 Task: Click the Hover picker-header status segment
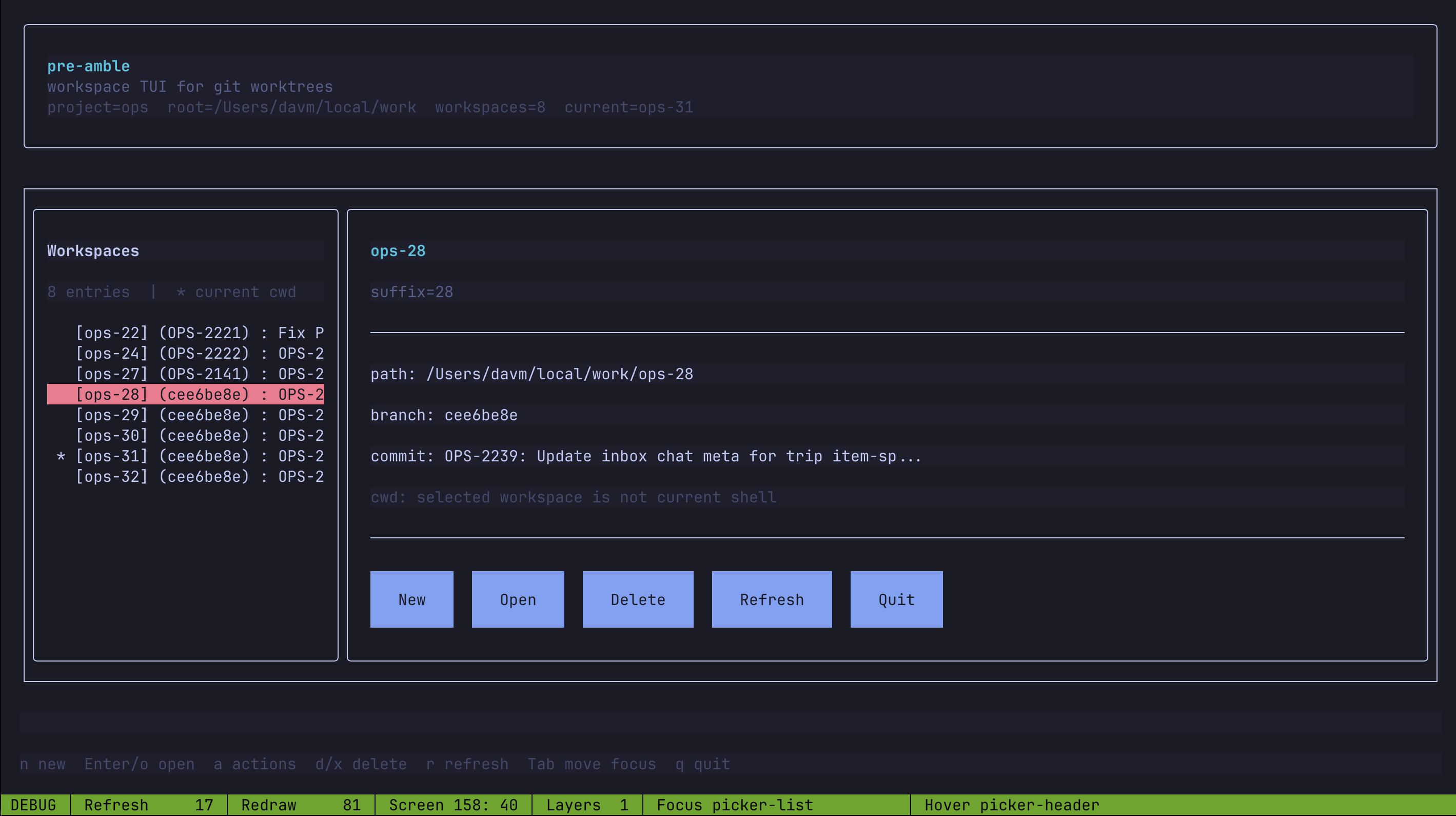point(1011,805)
